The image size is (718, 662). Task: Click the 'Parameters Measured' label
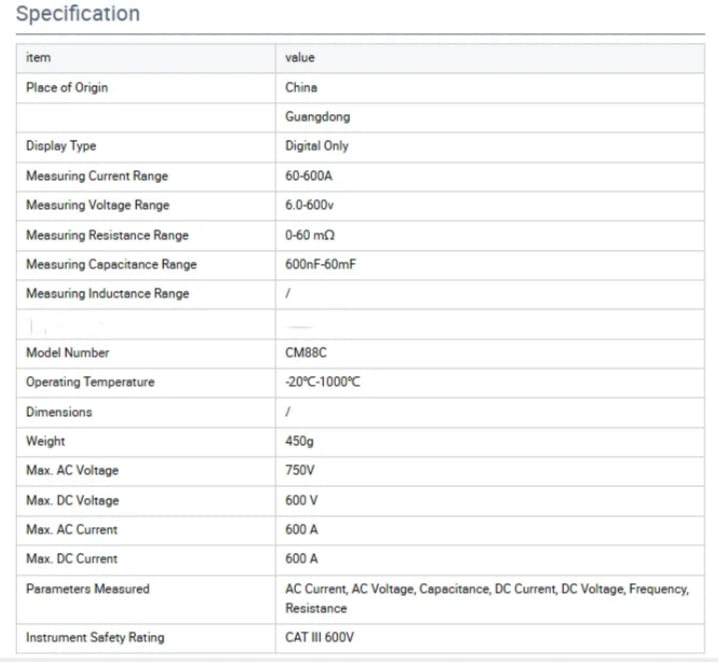(88, 589)
